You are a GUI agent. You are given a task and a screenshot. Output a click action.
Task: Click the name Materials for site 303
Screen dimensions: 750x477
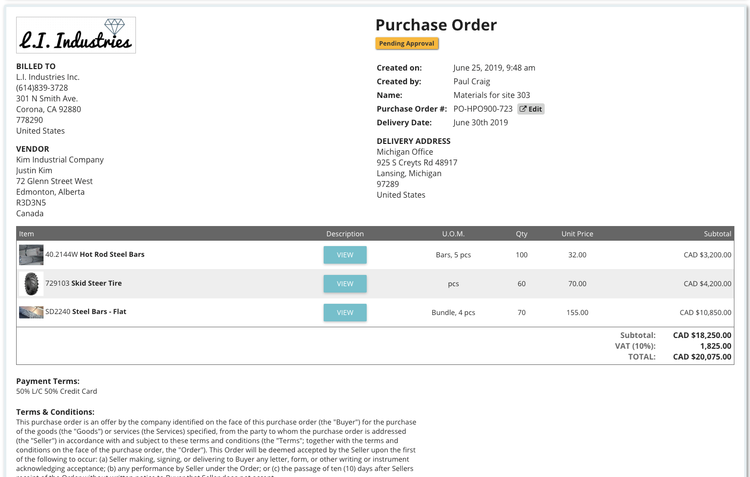(492, 95)
